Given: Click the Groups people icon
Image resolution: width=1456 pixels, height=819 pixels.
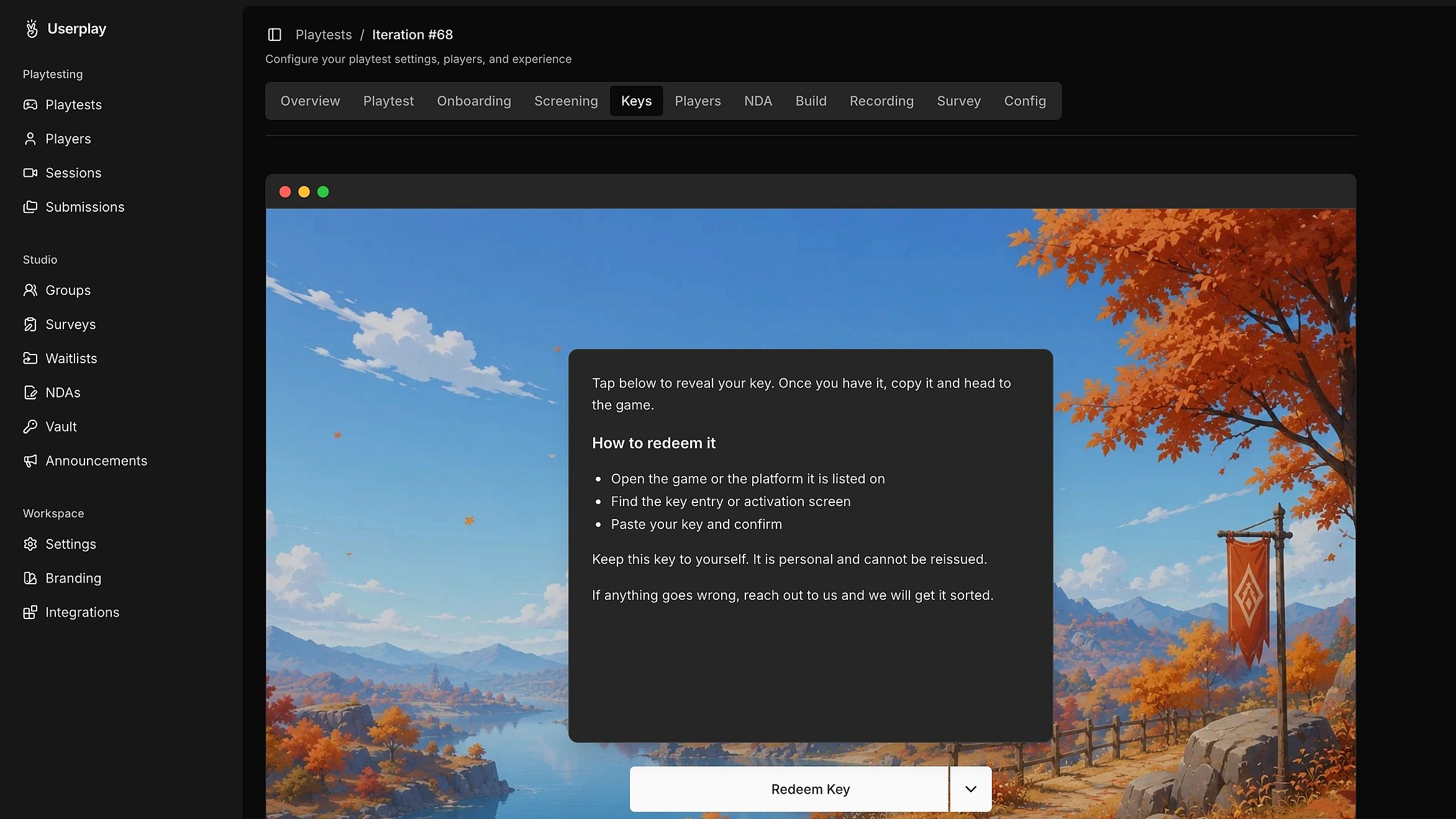Looking at the screenshot, I should pyautogui.click(x=30, y=290).
